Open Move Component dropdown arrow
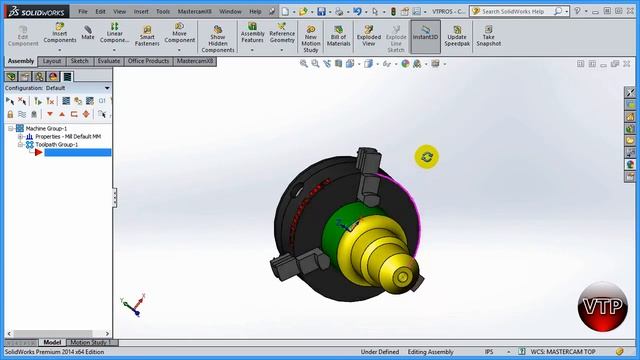This screenshot has height=360, width=640. click(x=179, y=50)
